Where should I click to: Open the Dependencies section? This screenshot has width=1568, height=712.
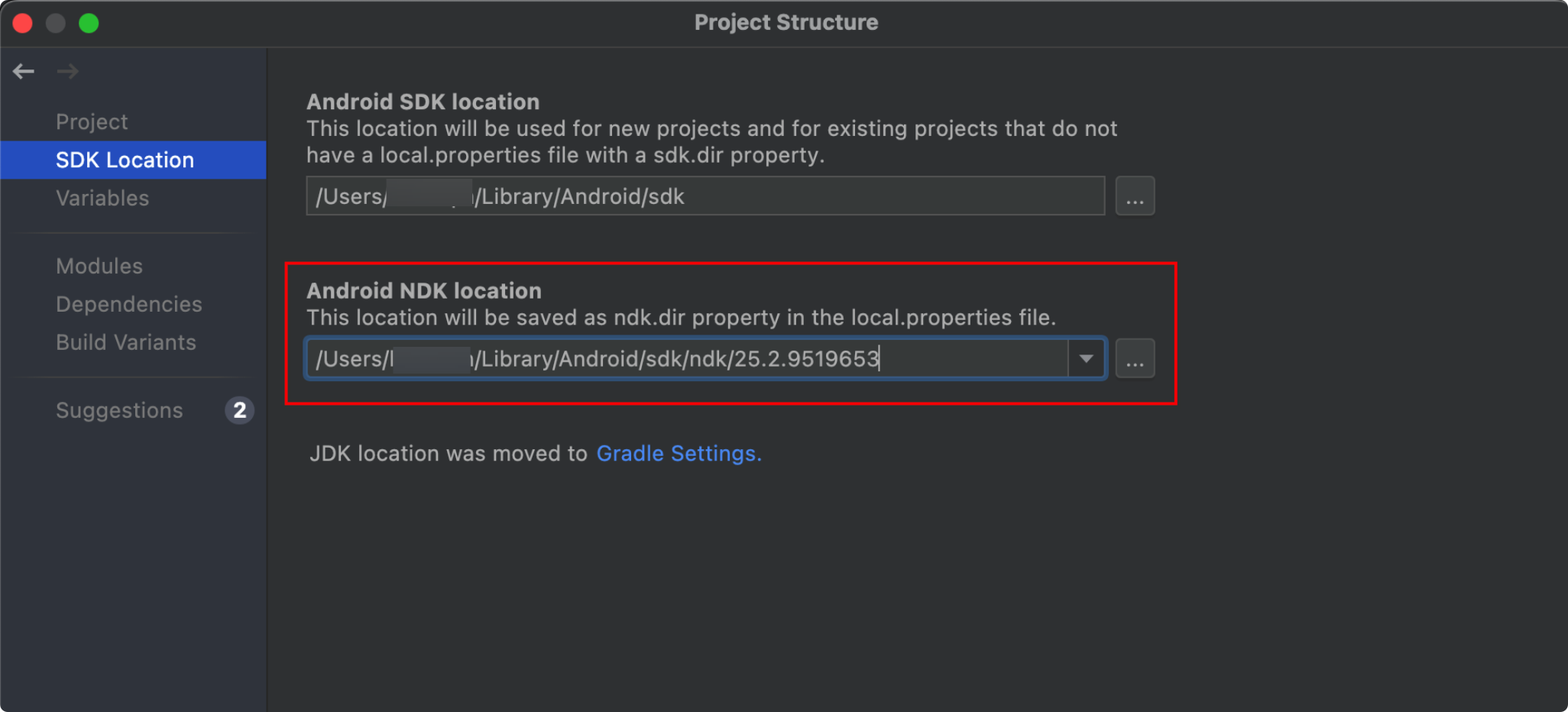point(129,304)
